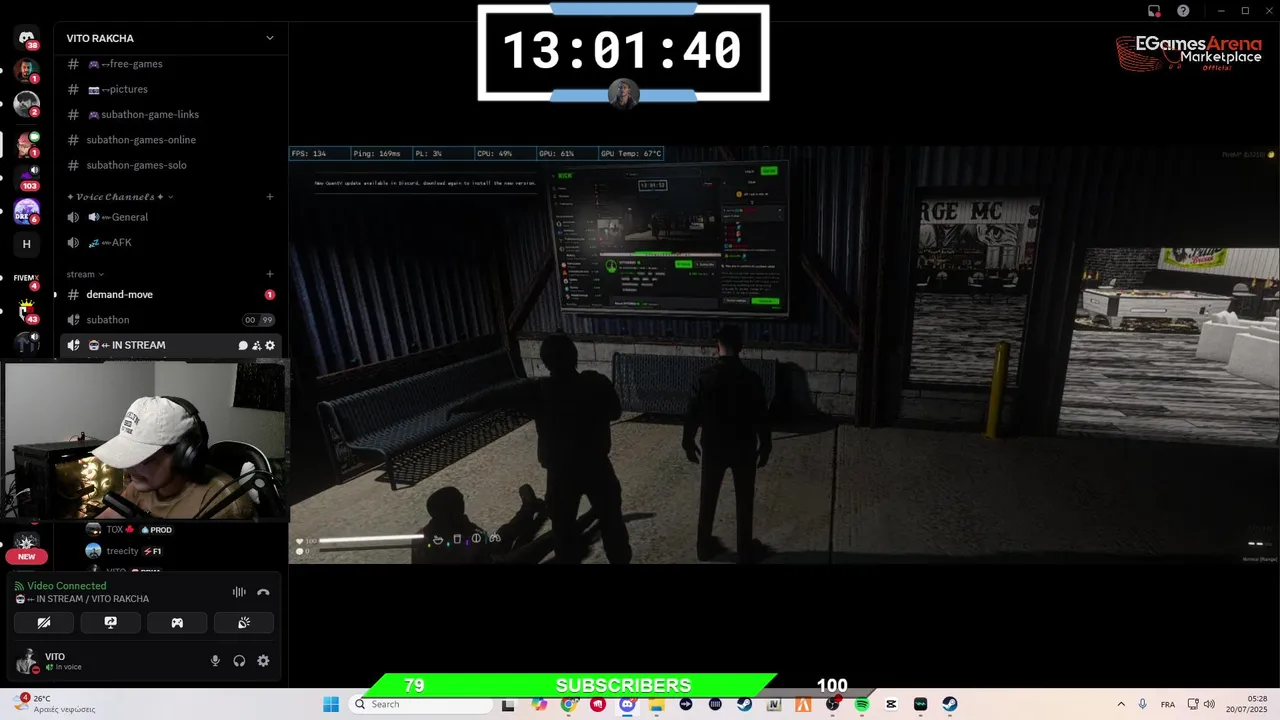Join the General voice channel
Screen dimensions: 1280x720
point(170,217)
